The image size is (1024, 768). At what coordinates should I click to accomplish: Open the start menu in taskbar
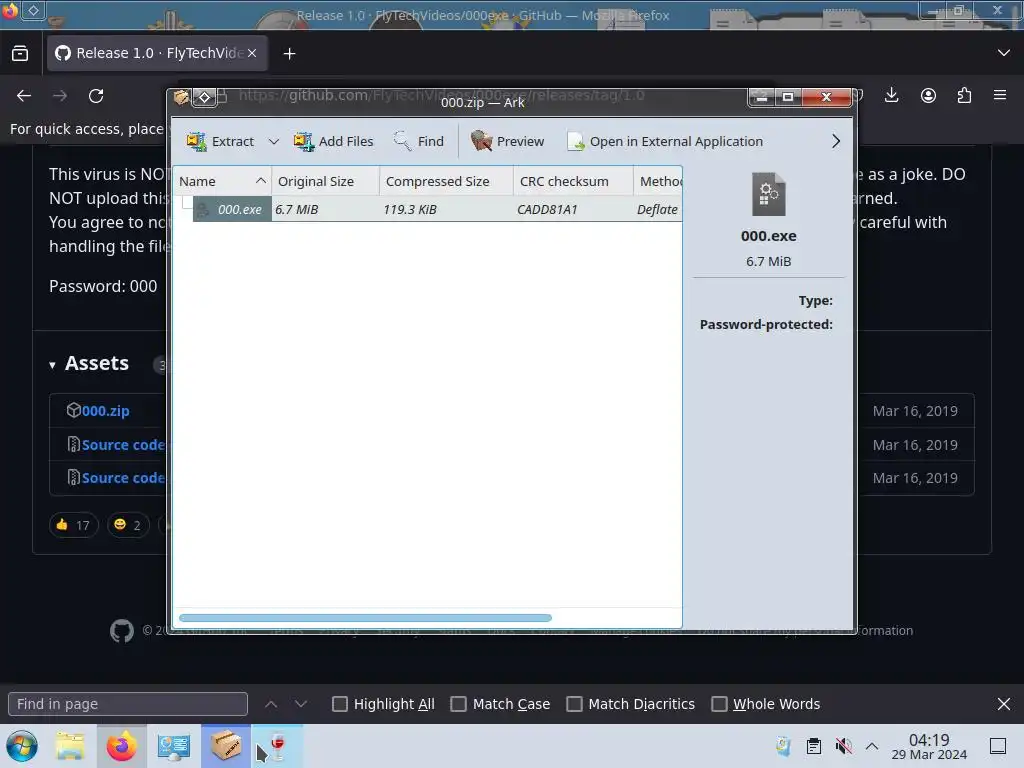click(x=22, y=746)
